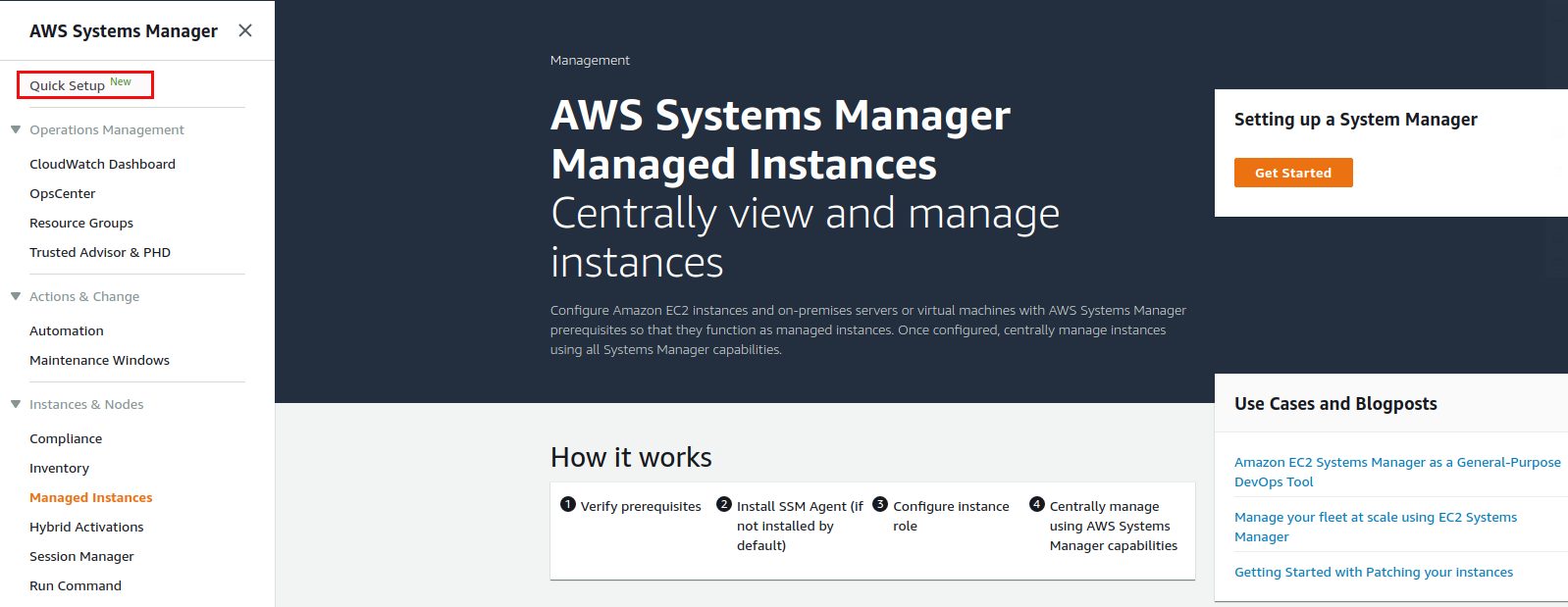The image size is (1568, 607).
Task: Open CloudWatch Dashboard
Action: click(102, 164)
